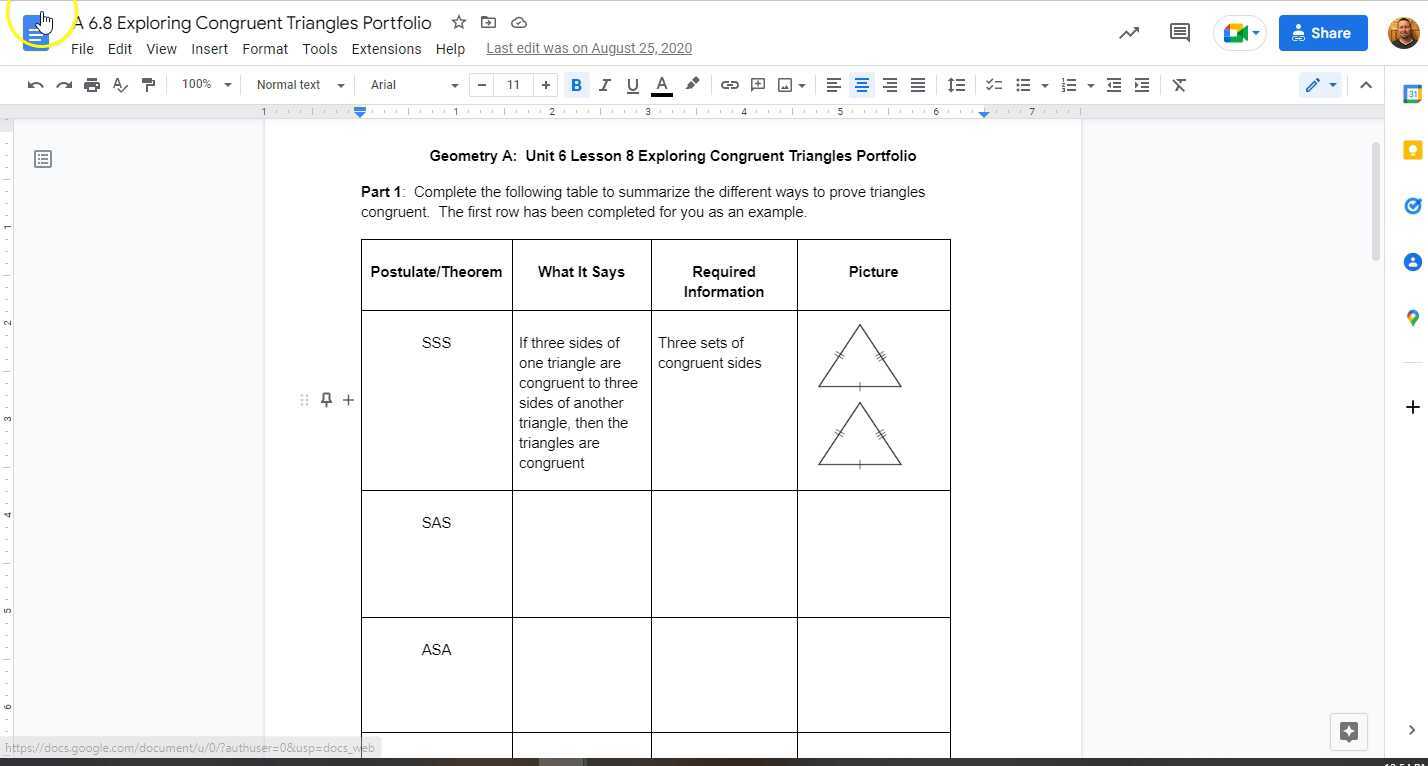Align text to the right
The image size is (1428, 766).
889,85
